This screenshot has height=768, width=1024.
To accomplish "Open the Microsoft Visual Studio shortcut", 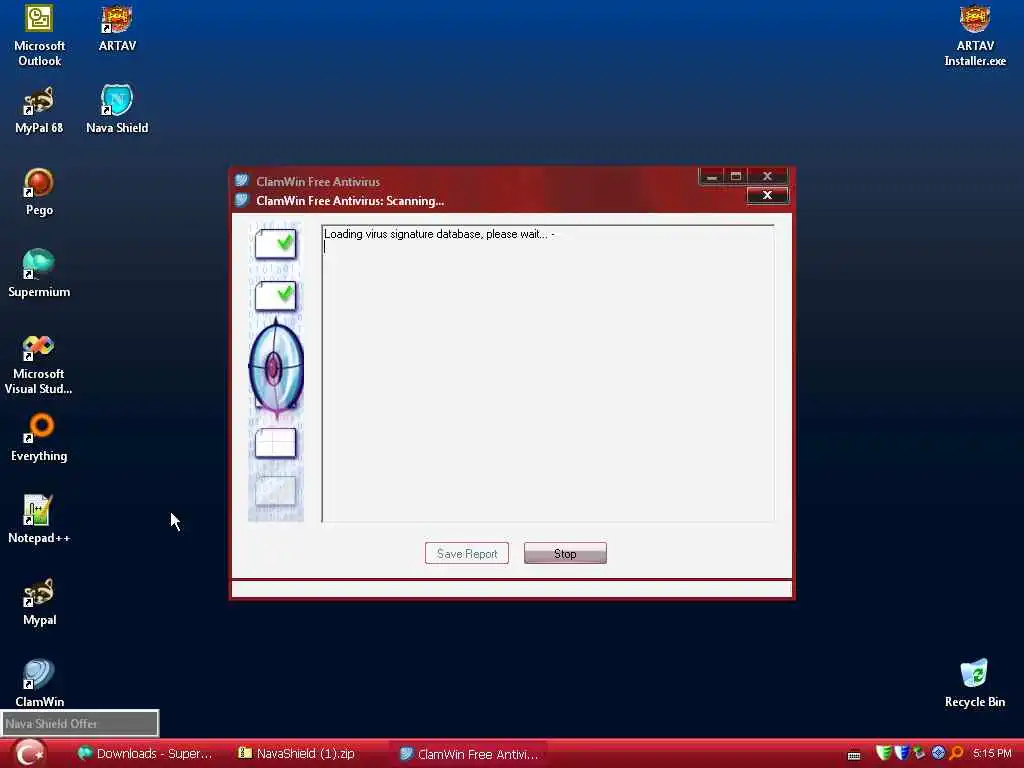I will point(39,364).
